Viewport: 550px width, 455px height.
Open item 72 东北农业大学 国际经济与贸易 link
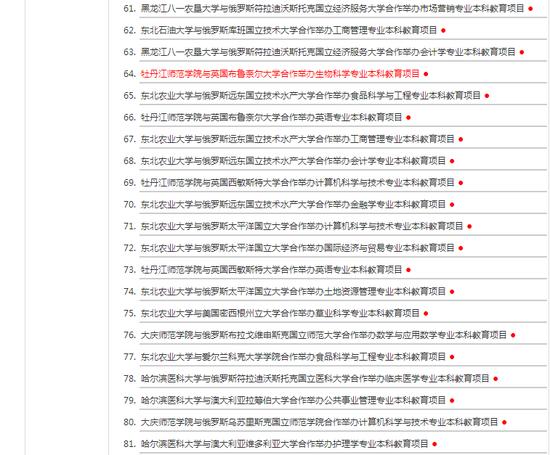point(297,248)
